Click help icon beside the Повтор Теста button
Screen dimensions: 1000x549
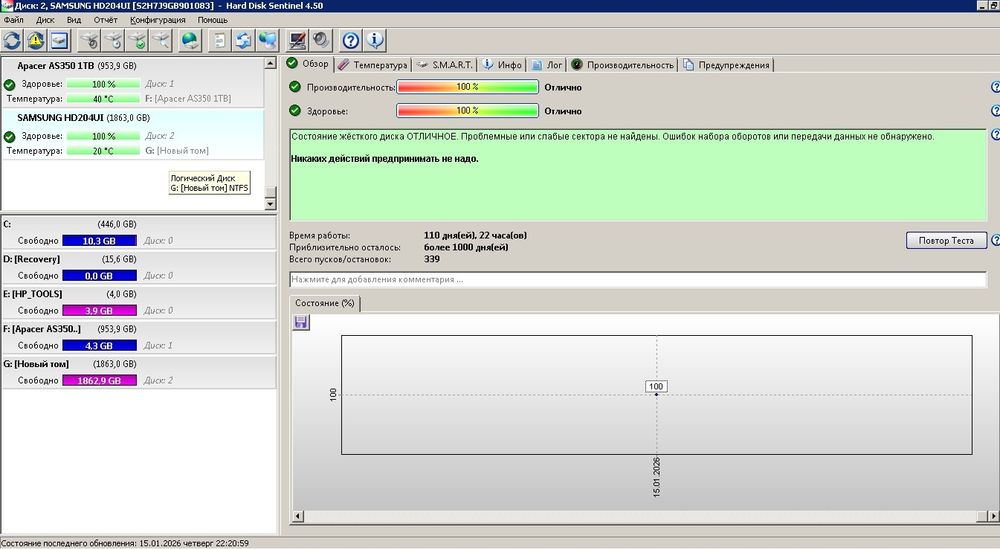995,240
